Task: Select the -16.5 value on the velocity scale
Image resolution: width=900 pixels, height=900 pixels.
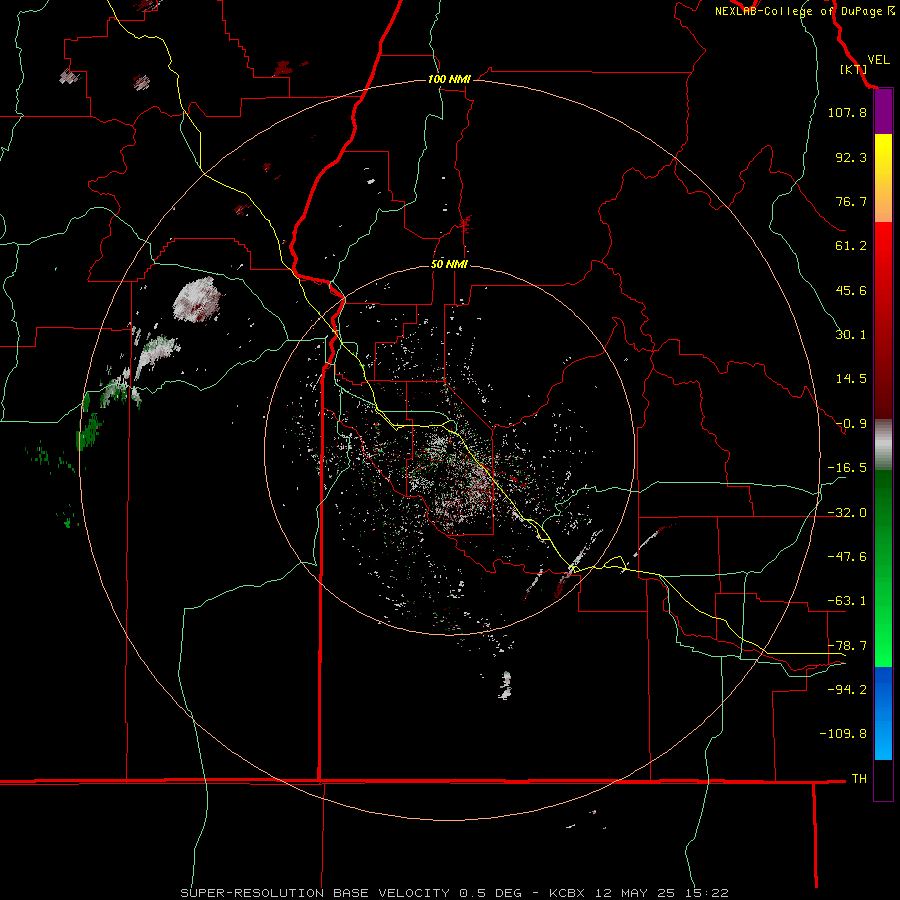Action: 847,468
